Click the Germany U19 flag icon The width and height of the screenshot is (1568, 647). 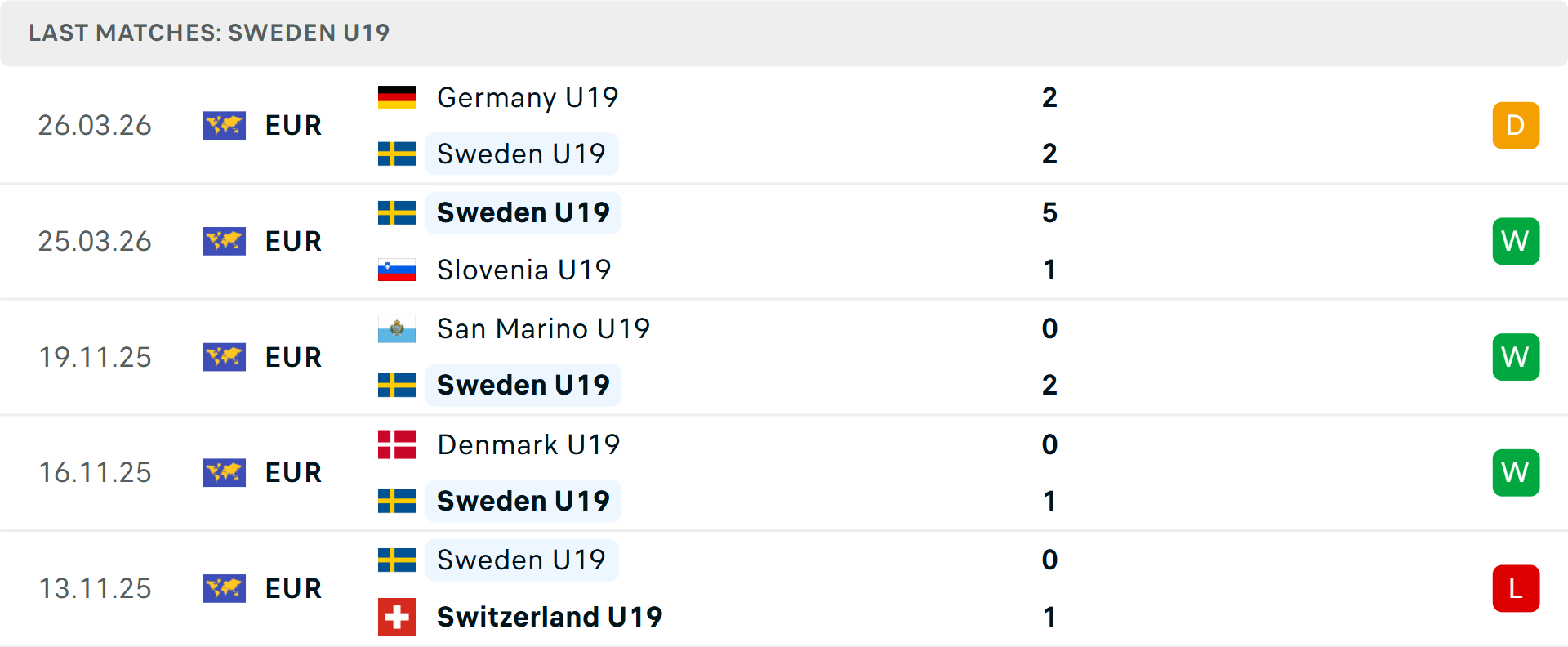(397, 97)
